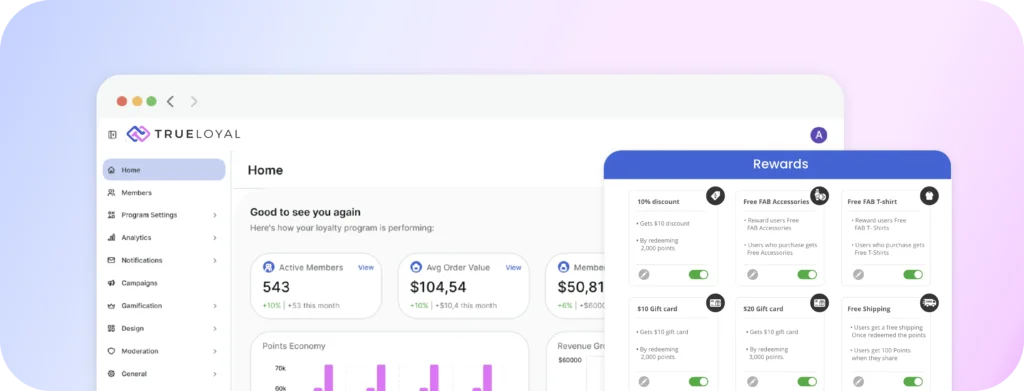Click the Analytics bar chart icon

click(111, 238)
